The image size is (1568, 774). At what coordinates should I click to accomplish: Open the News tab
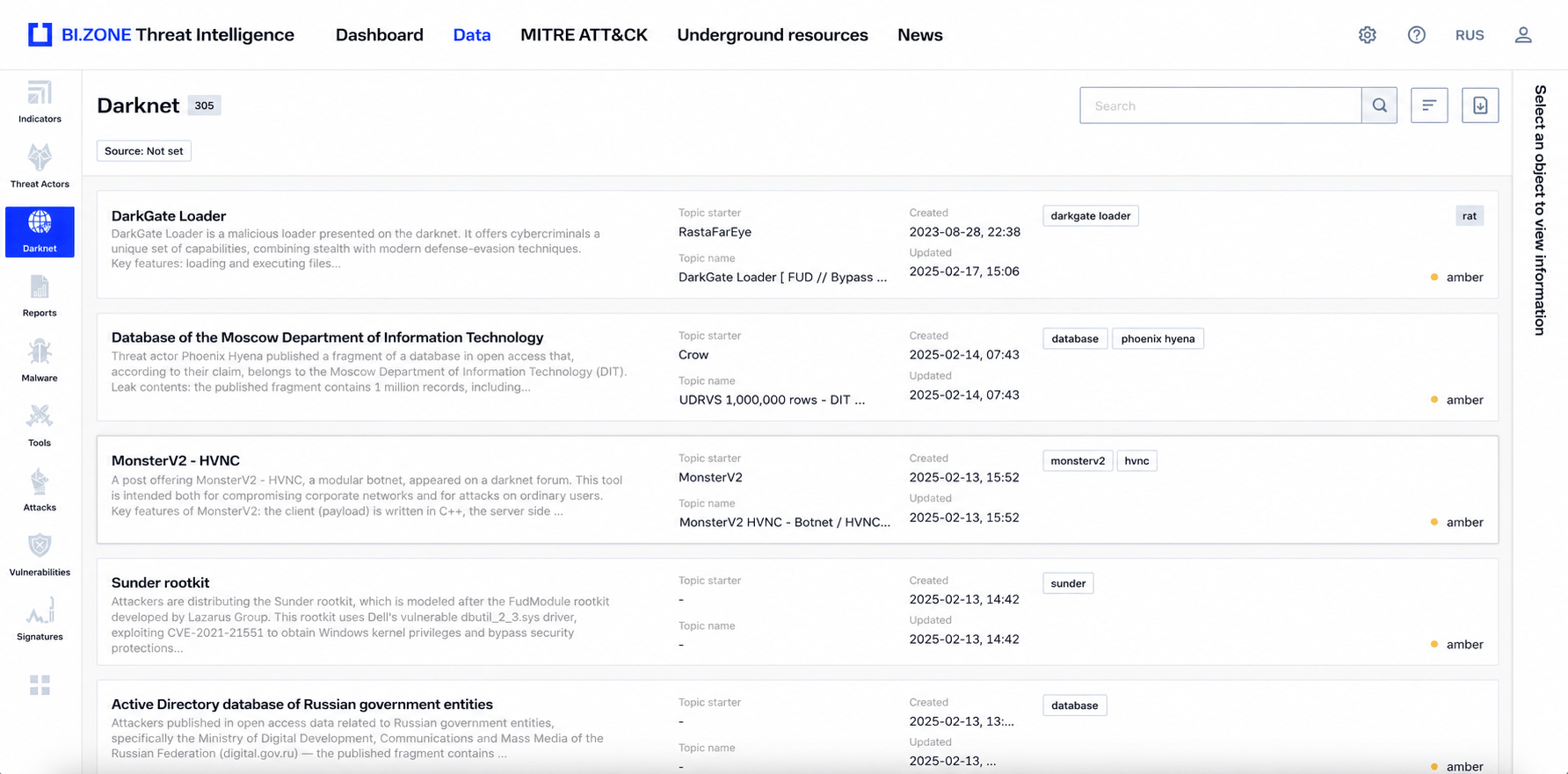[x=920, y=35]
